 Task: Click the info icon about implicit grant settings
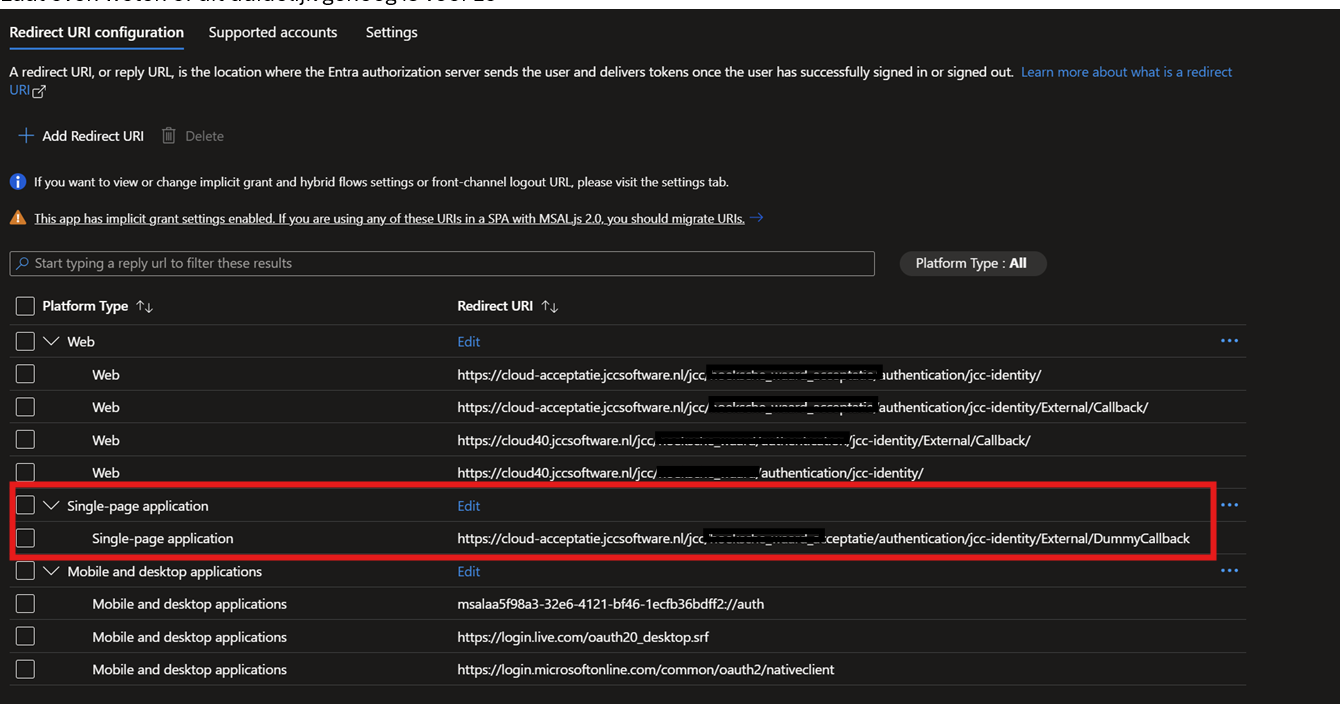18,181
